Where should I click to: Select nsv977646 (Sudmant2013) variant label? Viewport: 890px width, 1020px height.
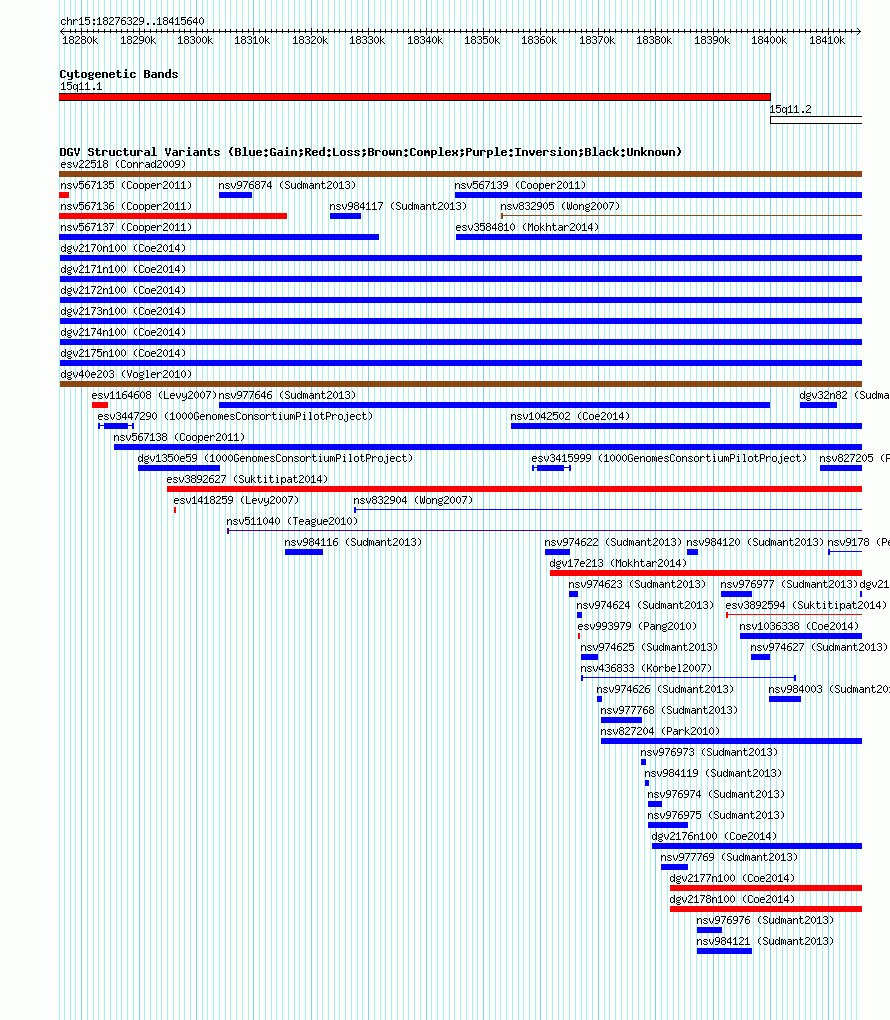287,396
